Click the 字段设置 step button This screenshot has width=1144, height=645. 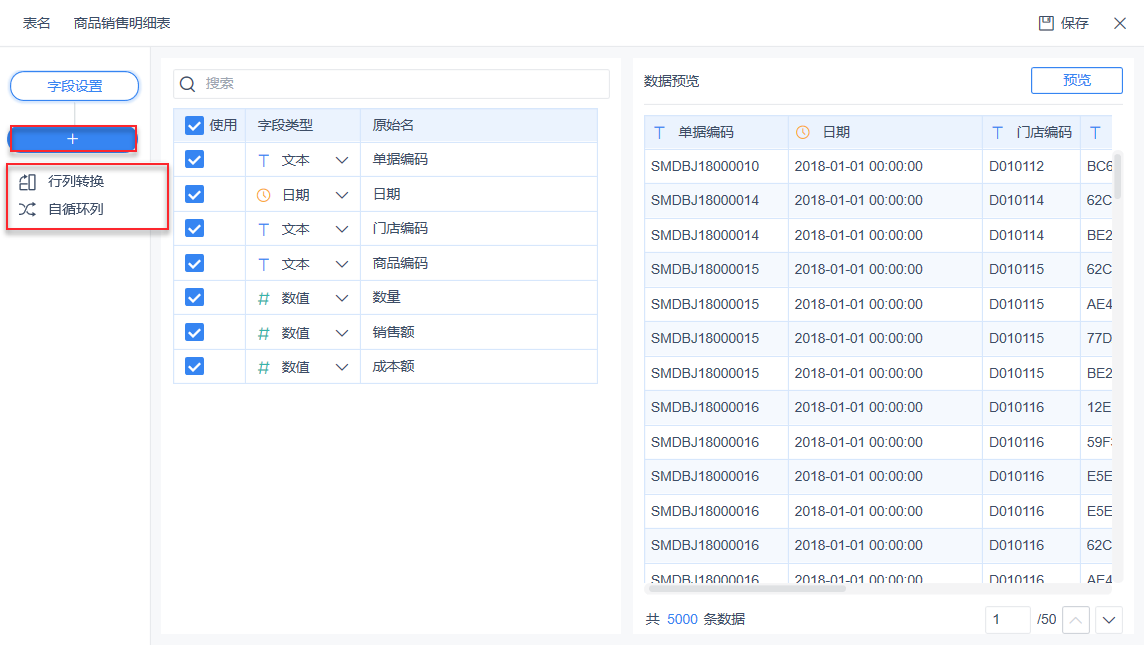click(x=74, y=86)
